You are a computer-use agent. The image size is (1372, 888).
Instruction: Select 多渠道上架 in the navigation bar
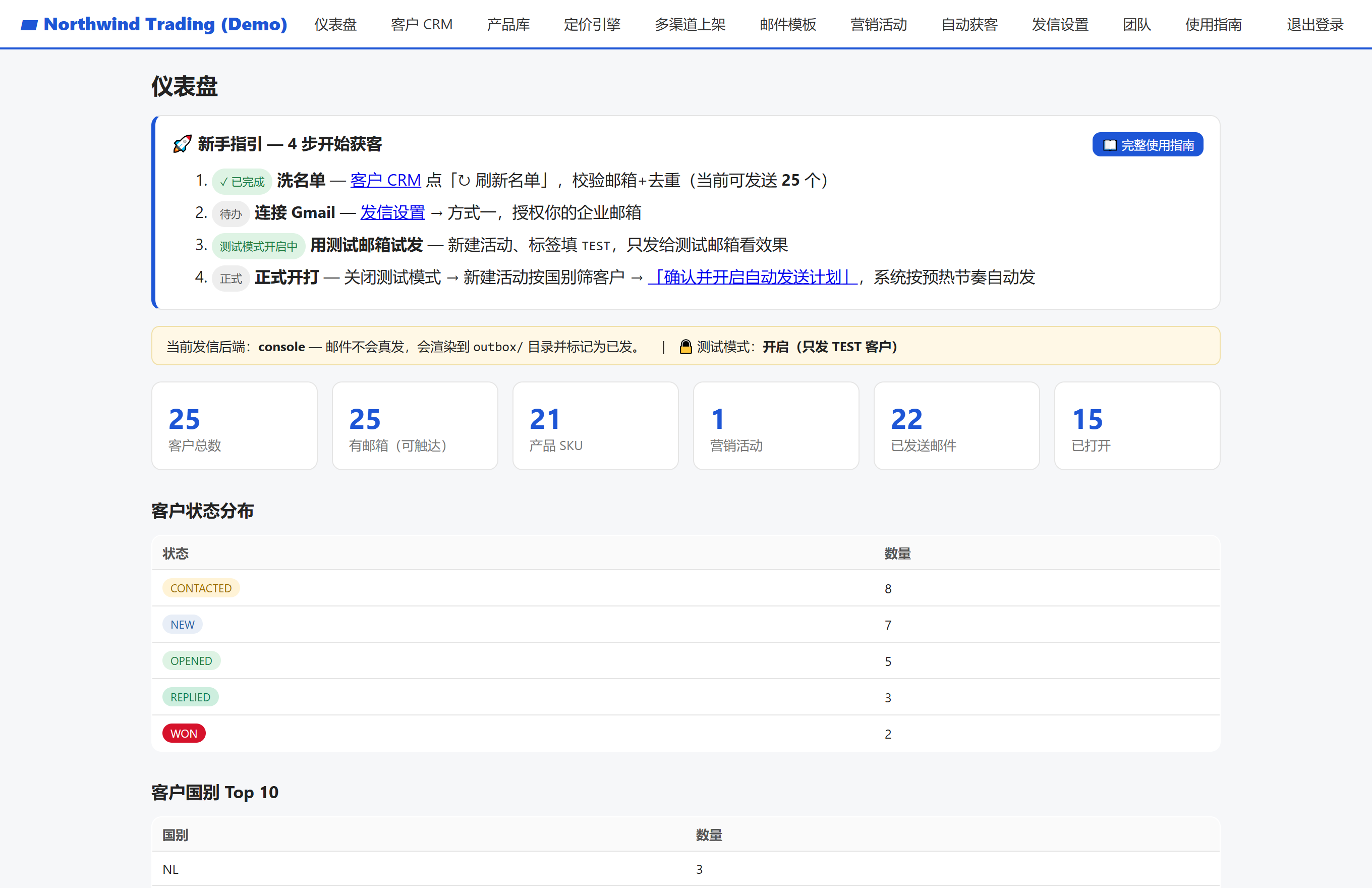[690, 24]
